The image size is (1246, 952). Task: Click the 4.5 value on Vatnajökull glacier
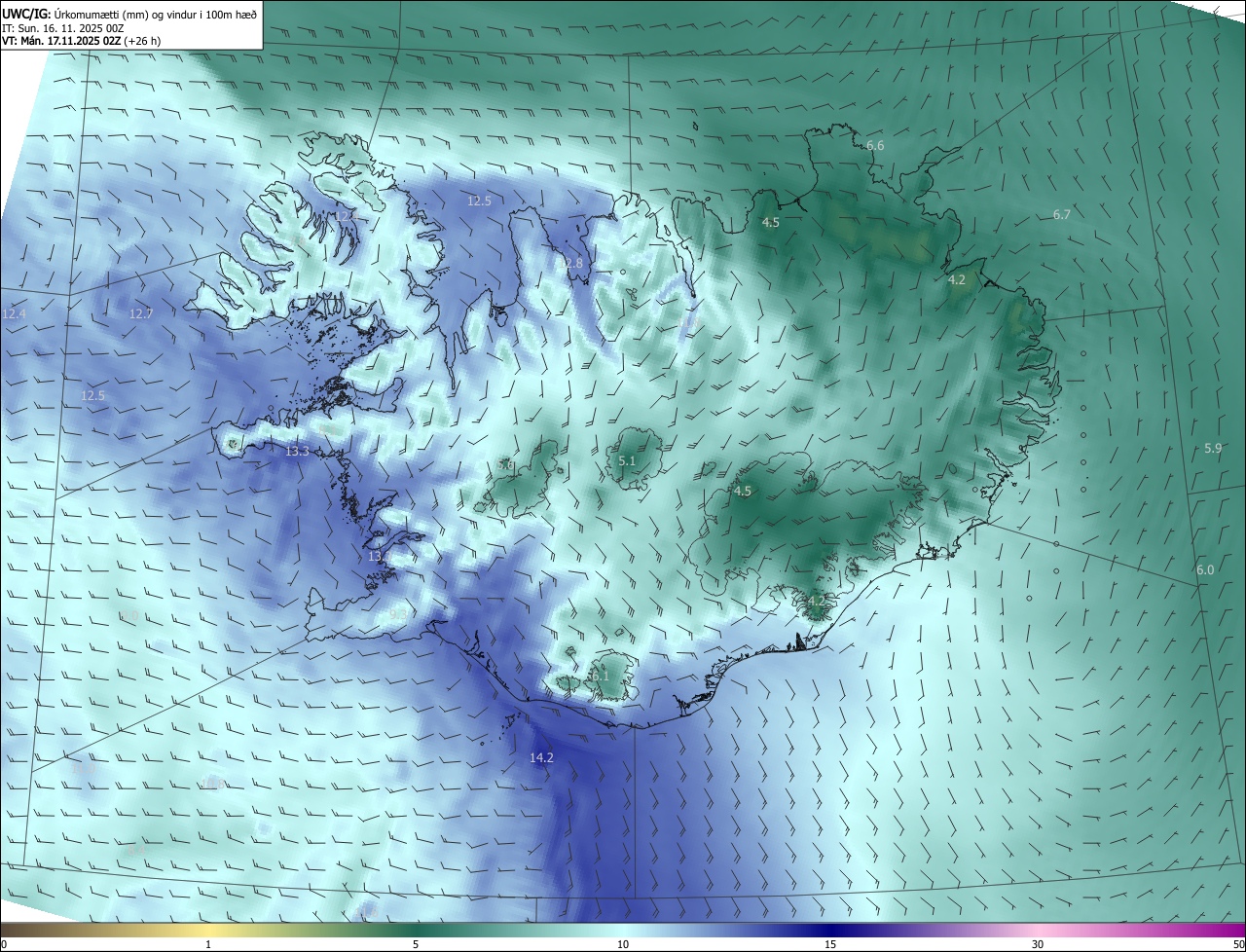click(743, 491)
